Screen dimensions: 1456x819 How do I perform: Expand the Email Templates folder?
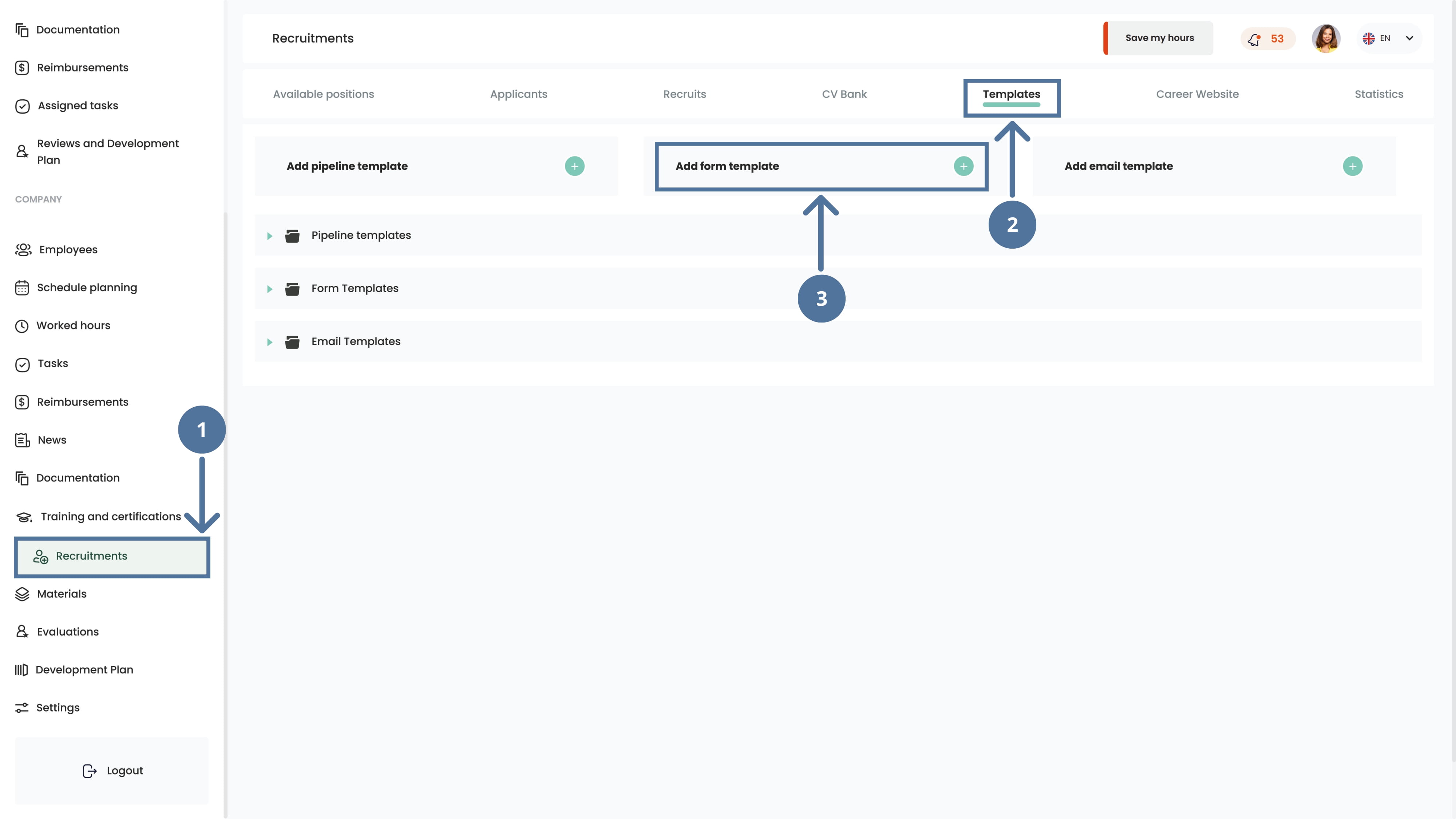[x=270, y=342]
